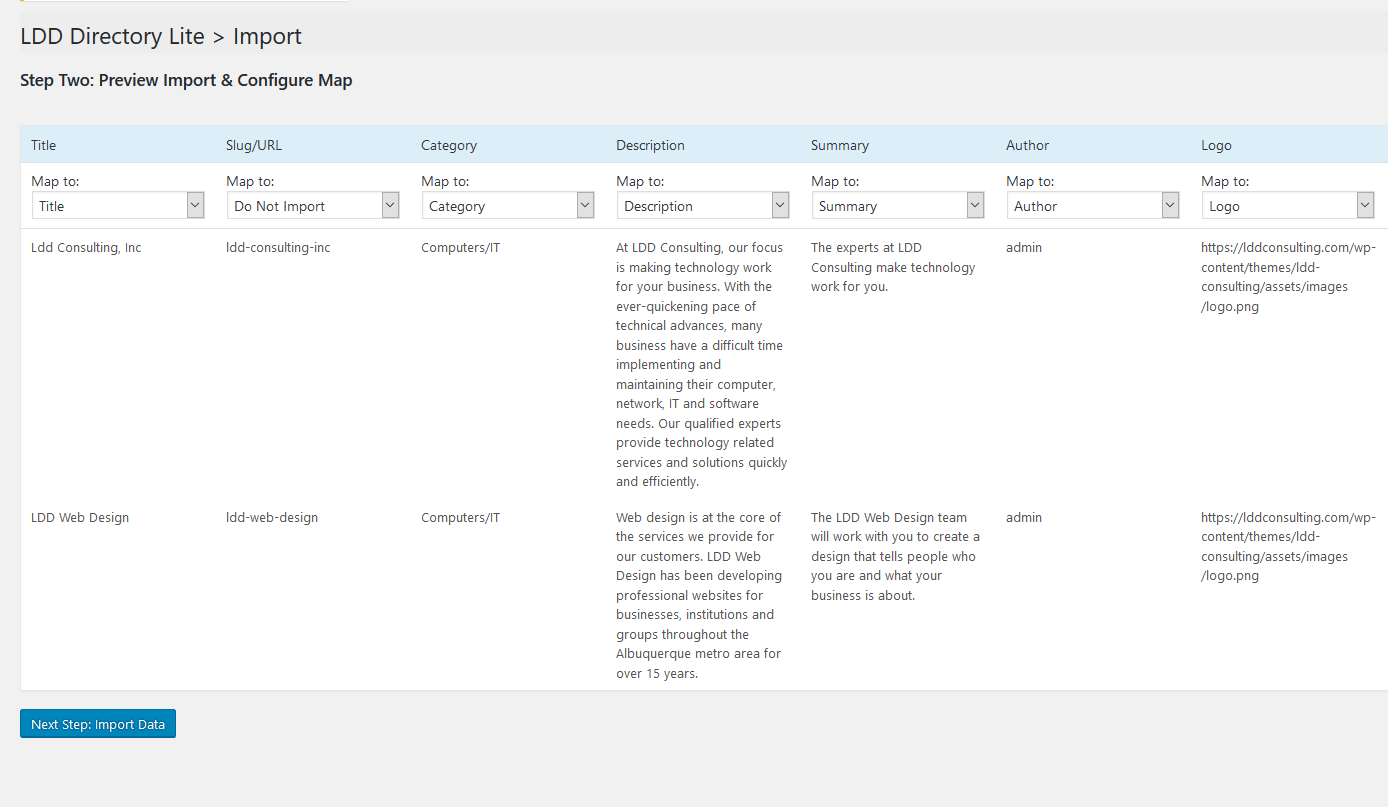The image size is (1388, 807).
Task: Select 'Ldd Consulting, Inc' title cell
Action: (86, 247)
